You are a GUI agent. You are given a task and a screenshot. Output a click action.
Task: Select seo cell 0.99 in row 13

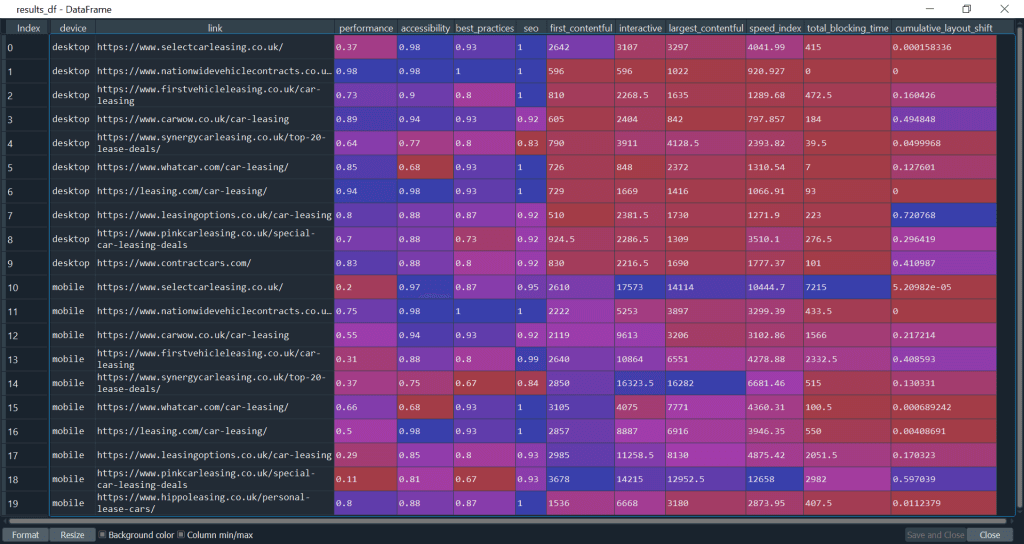[531, 359]
